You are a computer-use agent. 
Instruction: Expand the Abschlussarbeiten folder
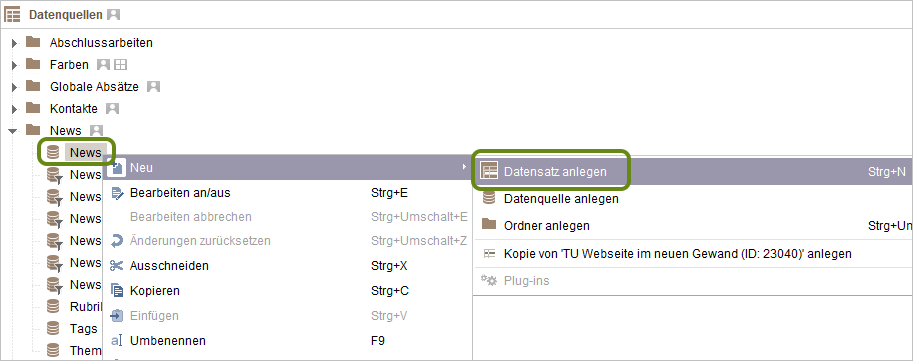14,43
